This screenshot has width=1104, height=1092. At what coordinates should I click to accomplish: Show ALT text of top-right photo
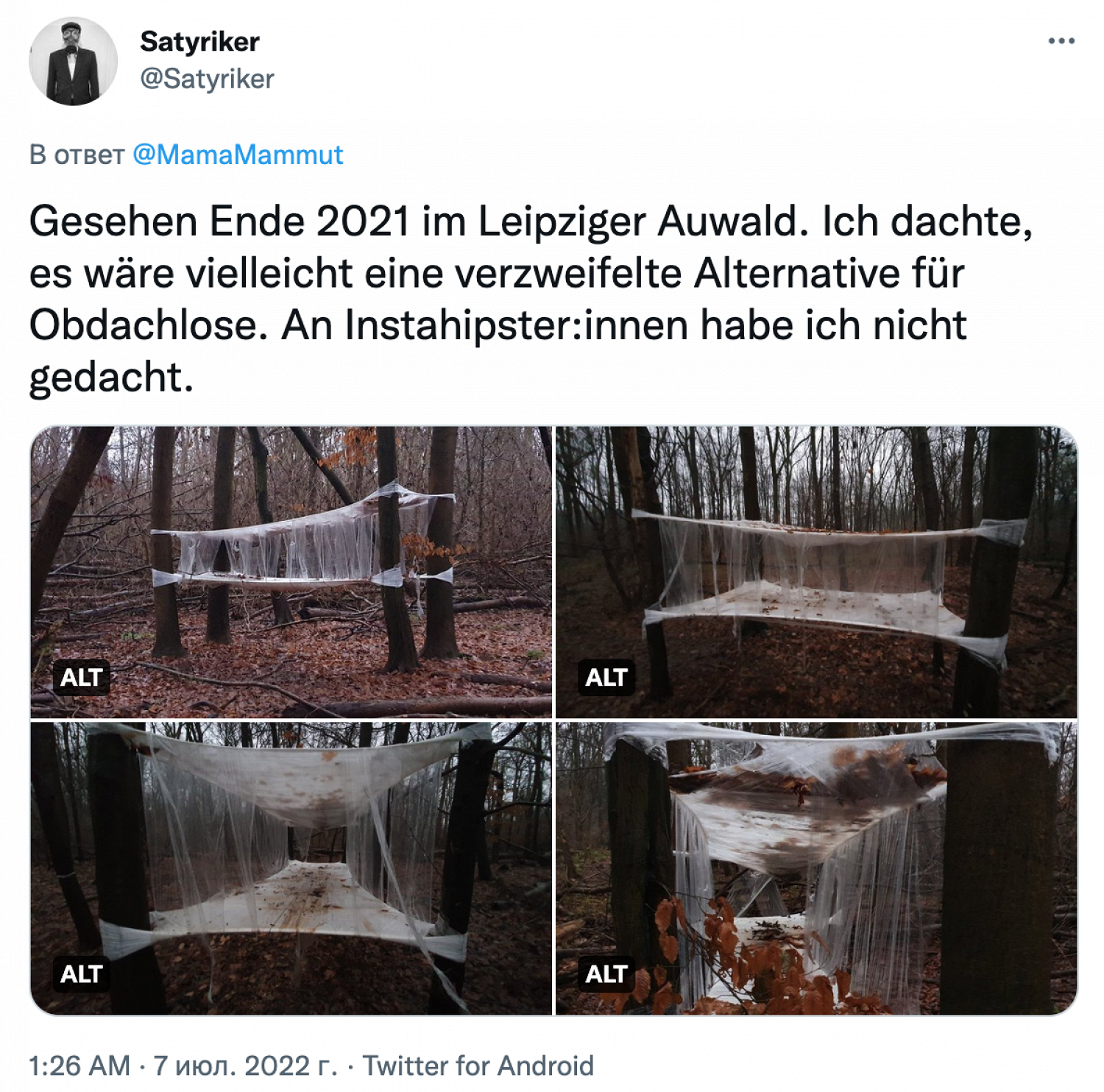click(x=606, y=677)
